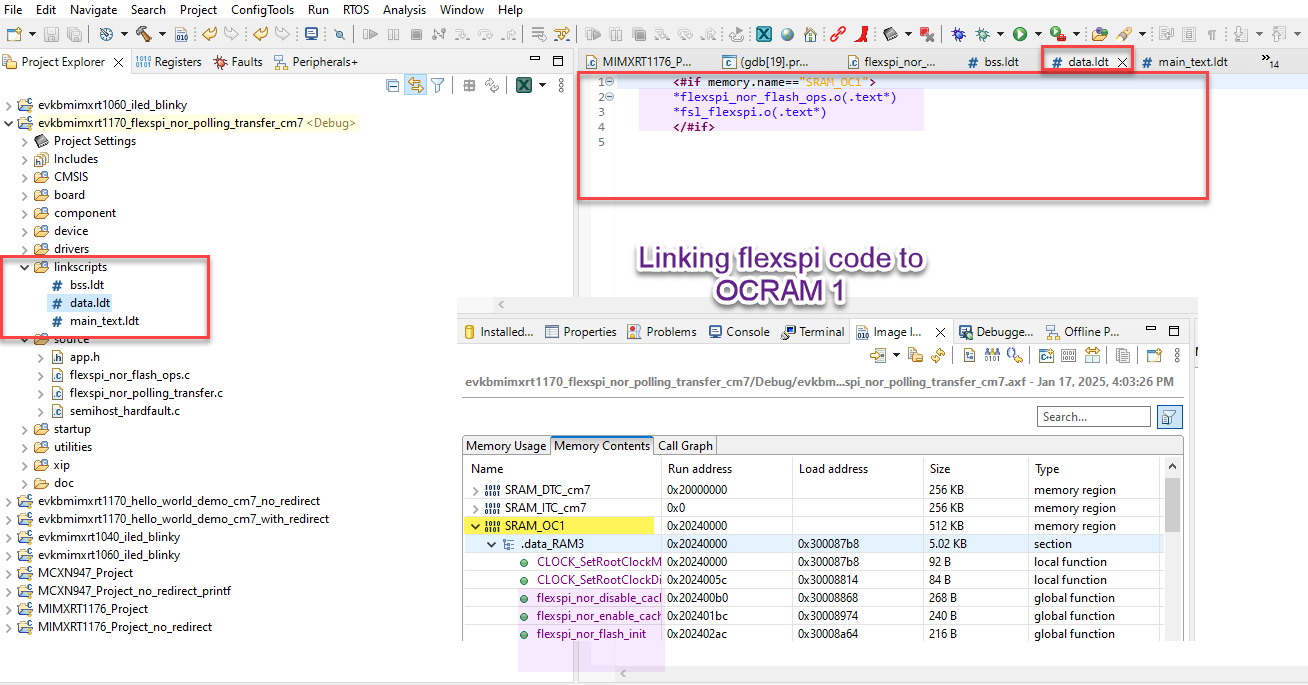Switch to the Memory Usage tab

507,446
